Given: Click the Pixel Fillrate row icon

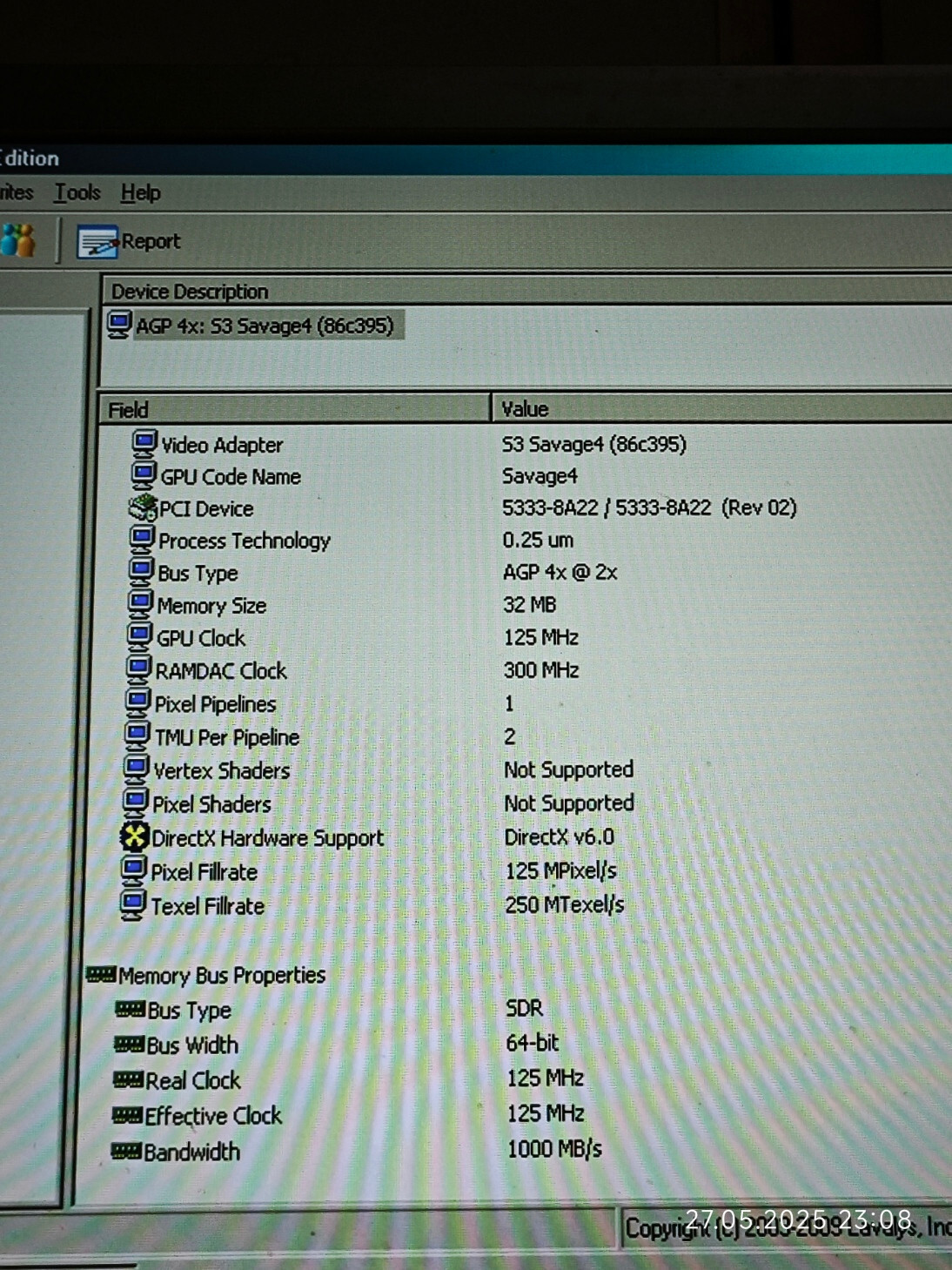Looking at the screenshot, I should click(133, 871).
